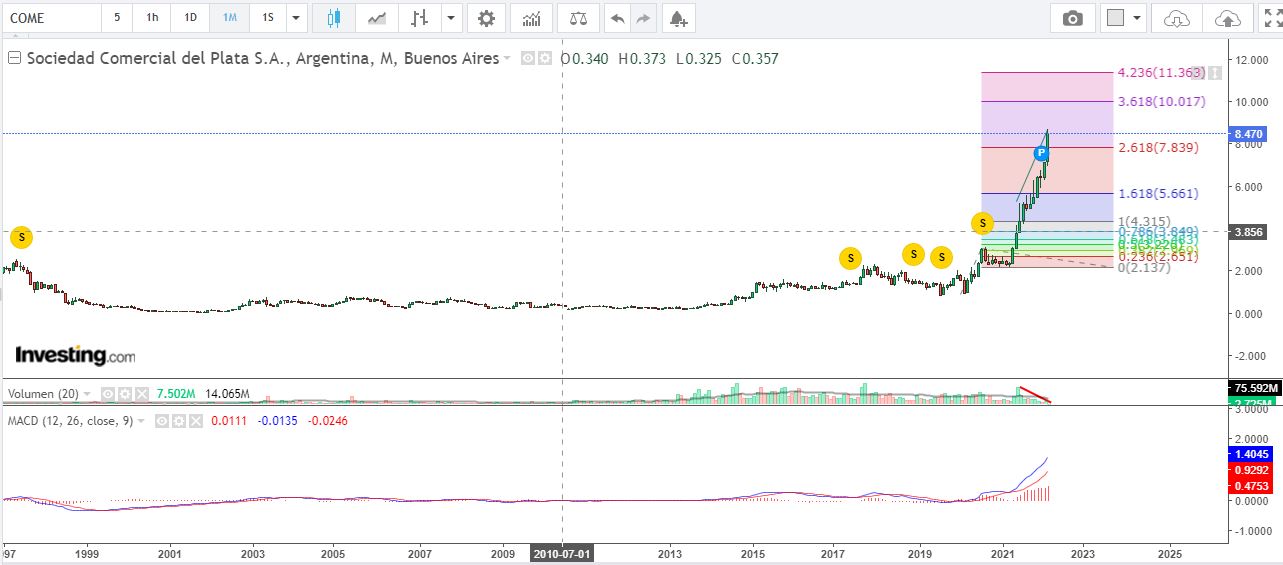
Task: Select the candlestick chart type
Action: [x=334, y=18]
